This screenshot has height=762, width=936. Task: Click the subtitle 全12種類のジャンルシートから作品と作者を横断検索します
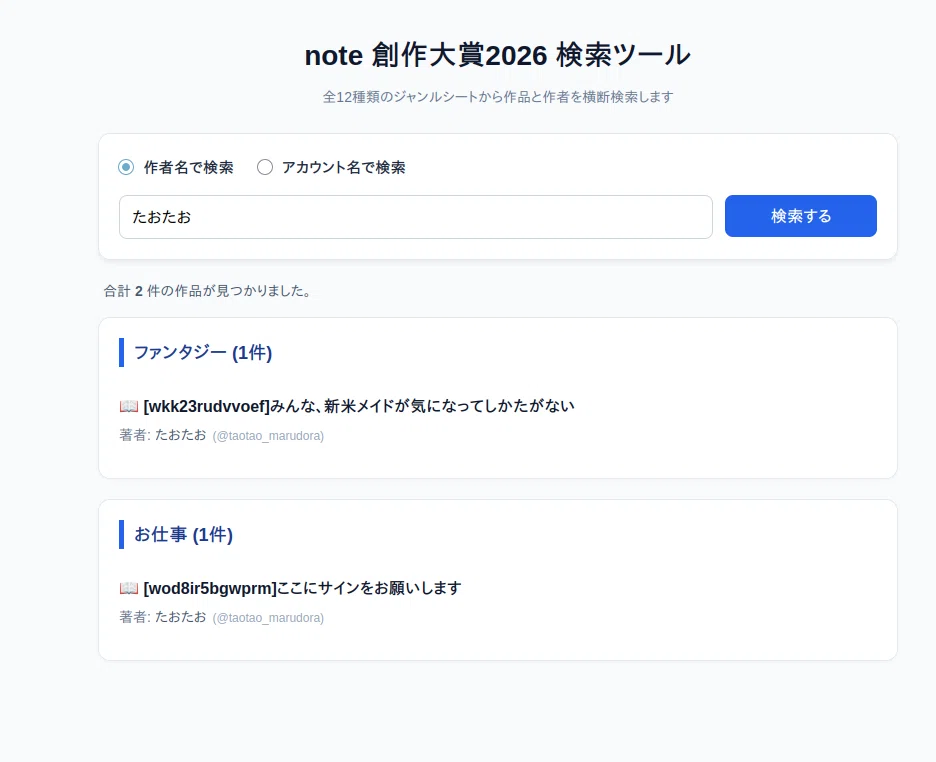pos(498,97)
